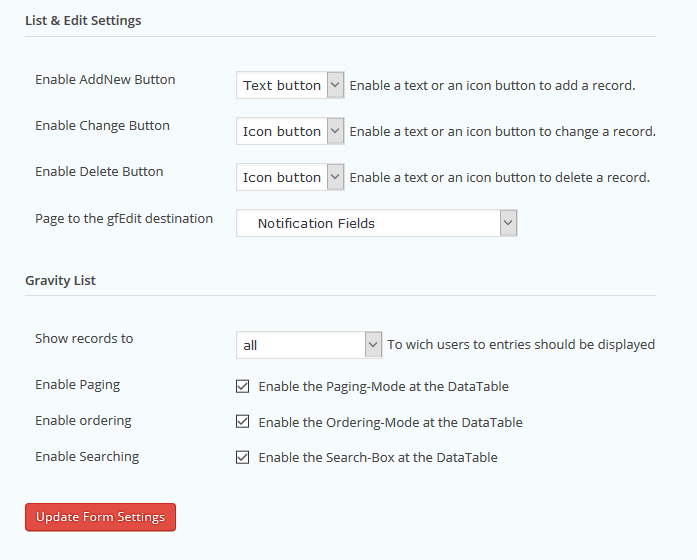Toggle the Enable ordering checkbox
Viewport: 697px width, 560px height.
click(x=242, y=422)
